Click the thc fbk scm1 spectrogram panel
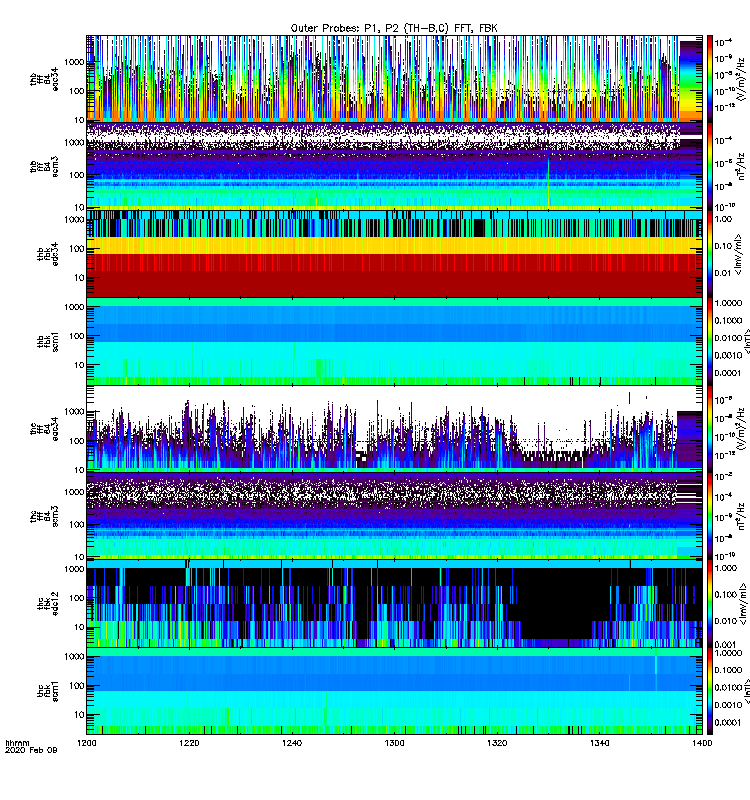 [394, 691]
